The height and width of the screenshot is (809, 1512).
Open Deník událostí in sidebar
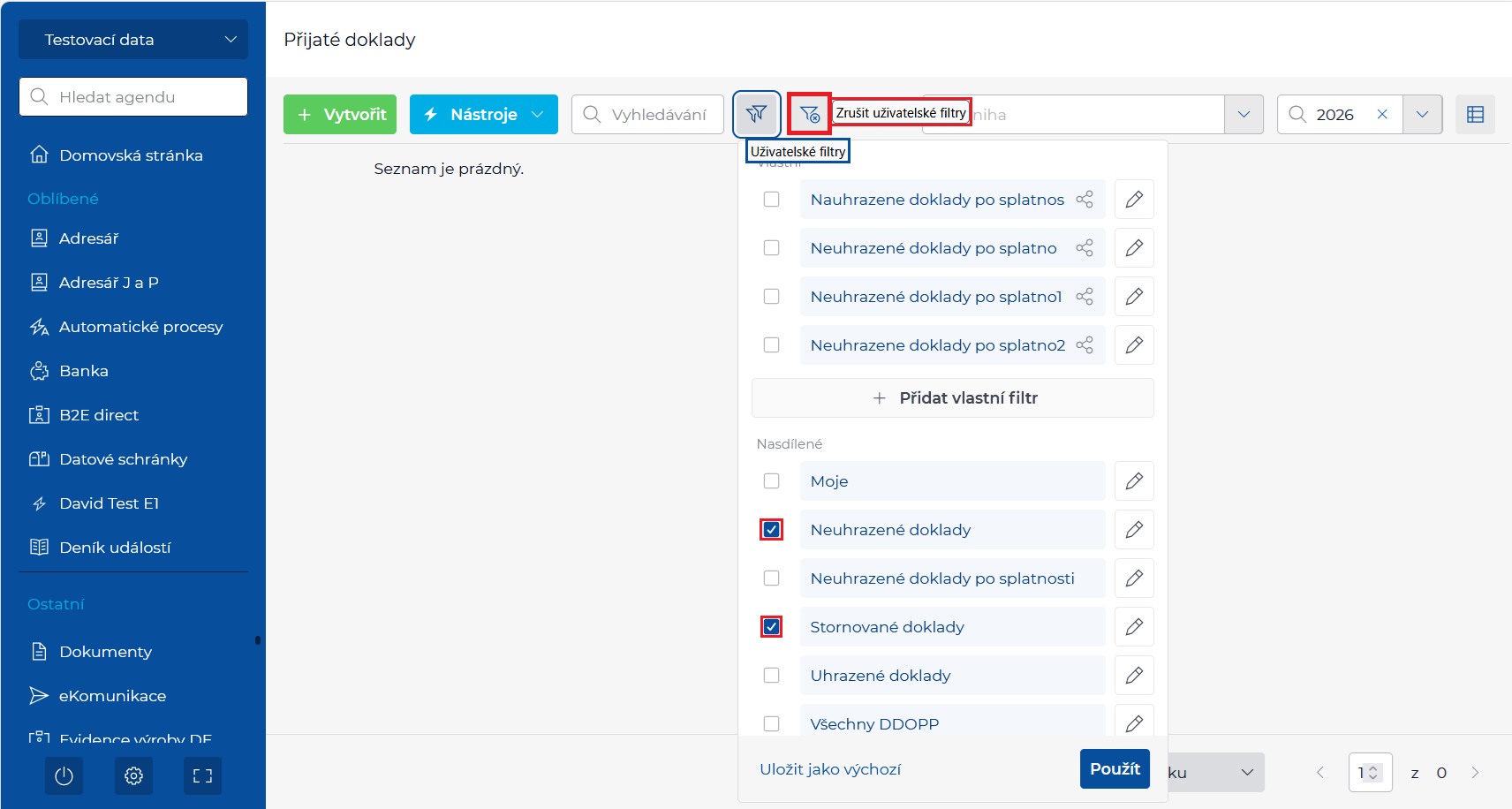[x=115, y=548]
